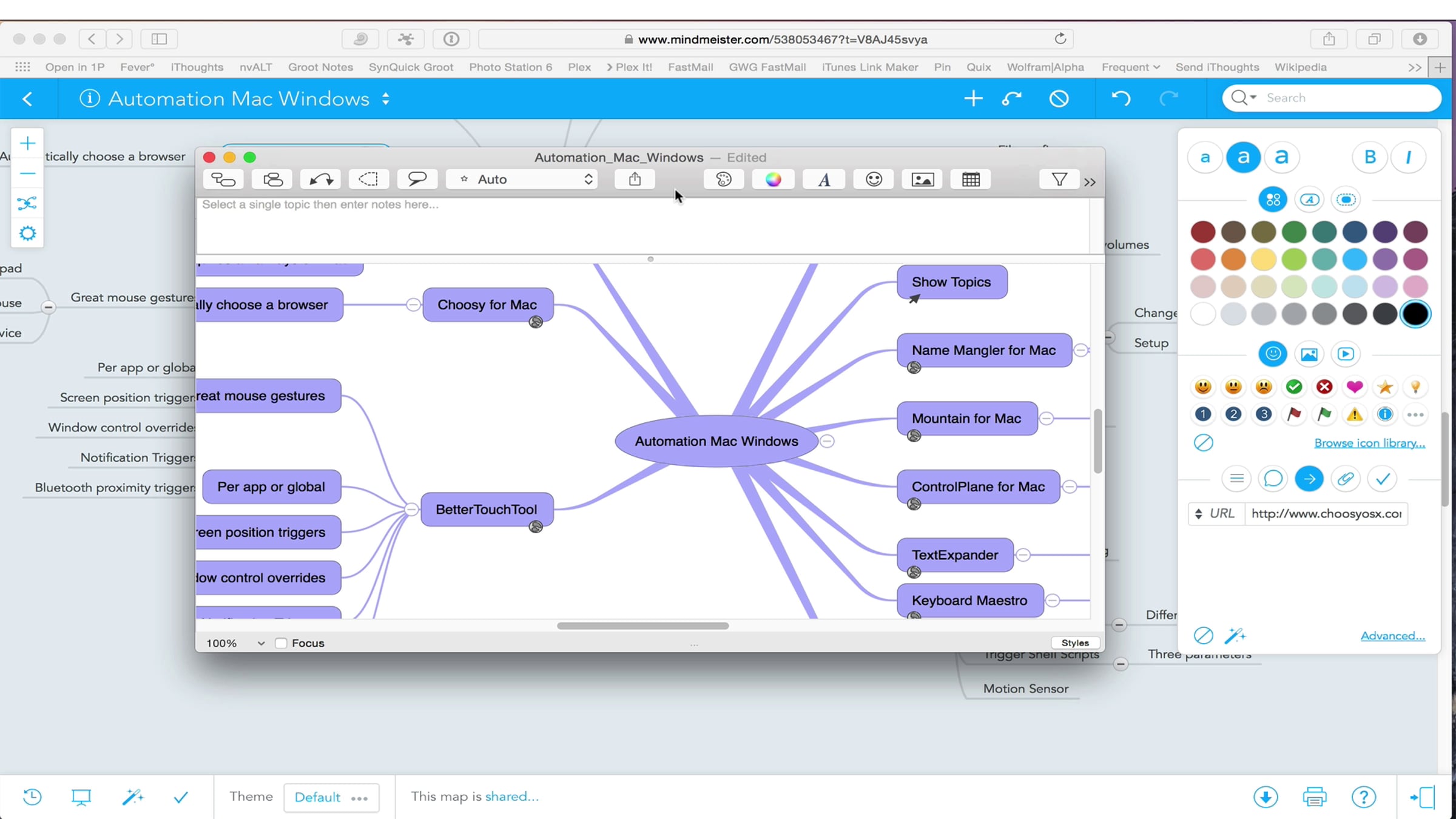Start MindMeister presentation mode icon
The image size is (1456, 819).
[81, 797]
